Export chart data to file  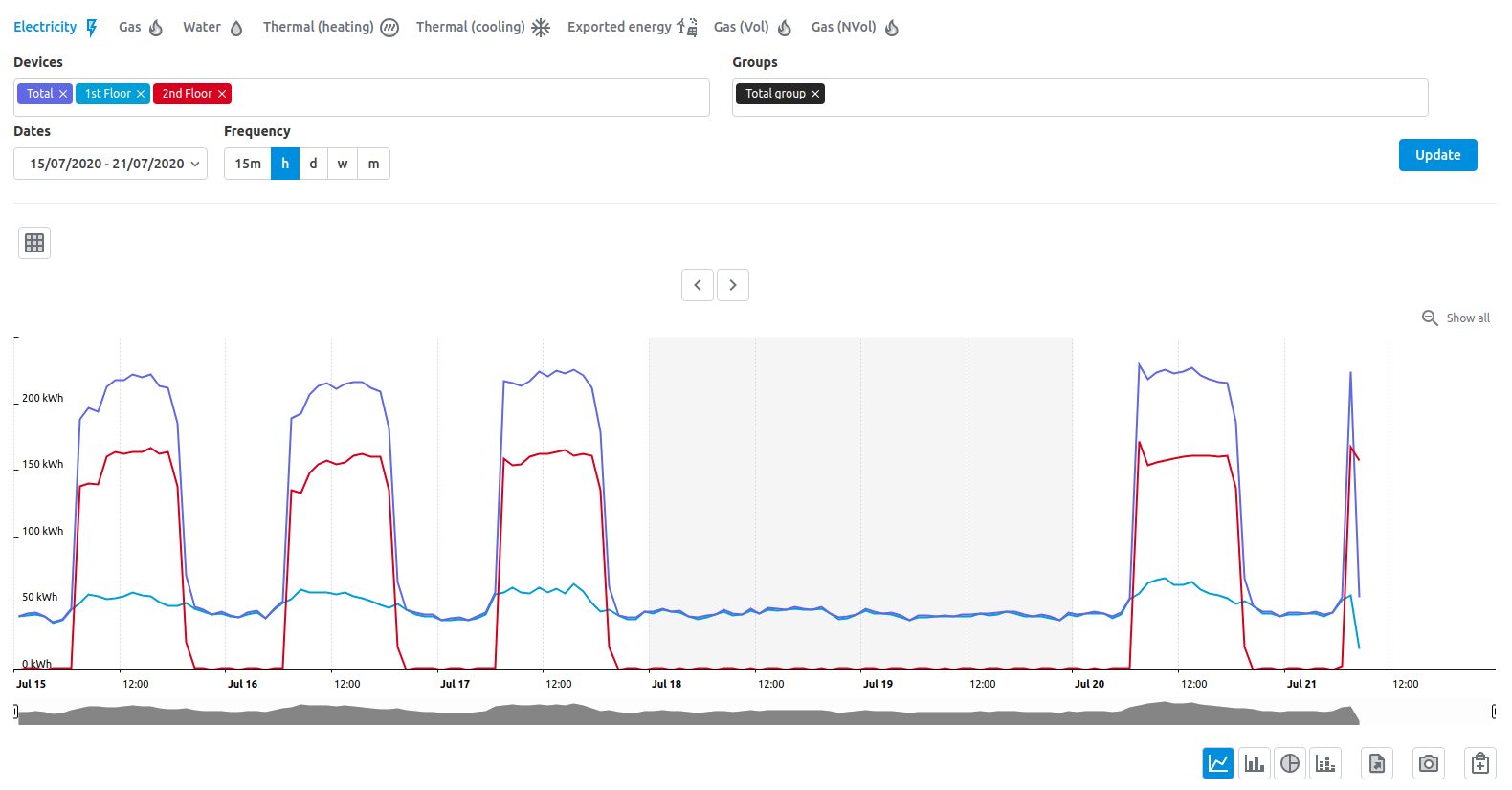tap(1377, 763)
